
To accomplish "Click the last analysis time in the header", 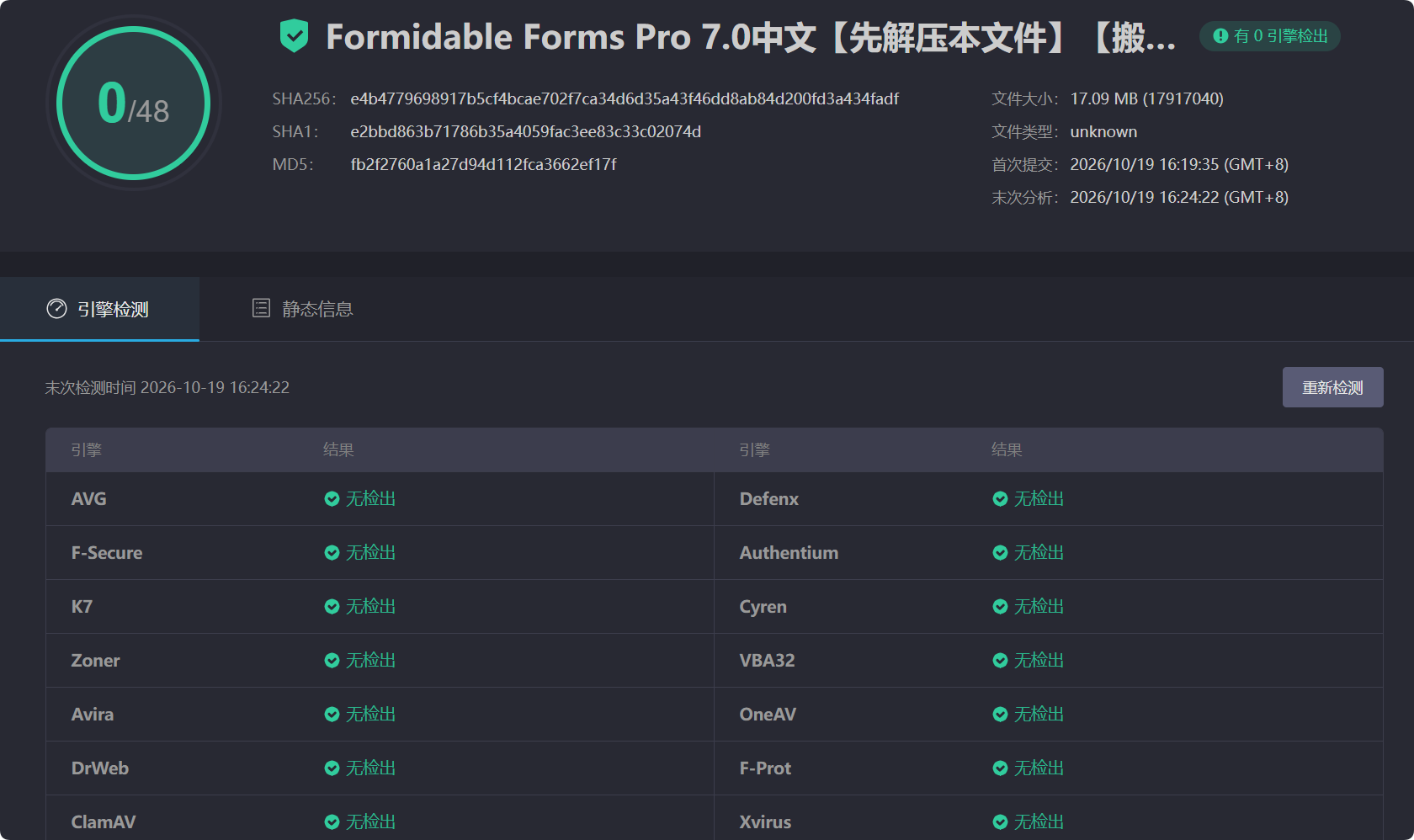I will (x=1179, y=197).
